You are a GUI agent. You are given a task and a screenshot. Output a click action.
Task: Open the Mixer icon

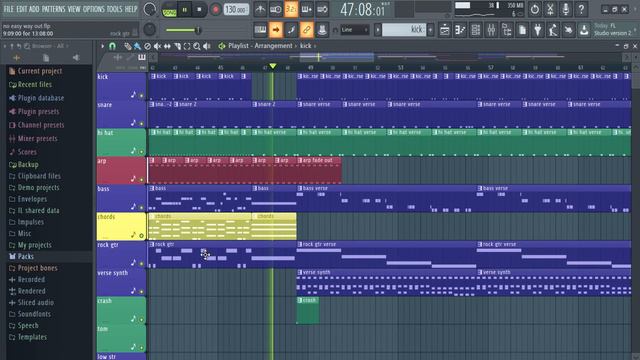(x=491, y=30)
